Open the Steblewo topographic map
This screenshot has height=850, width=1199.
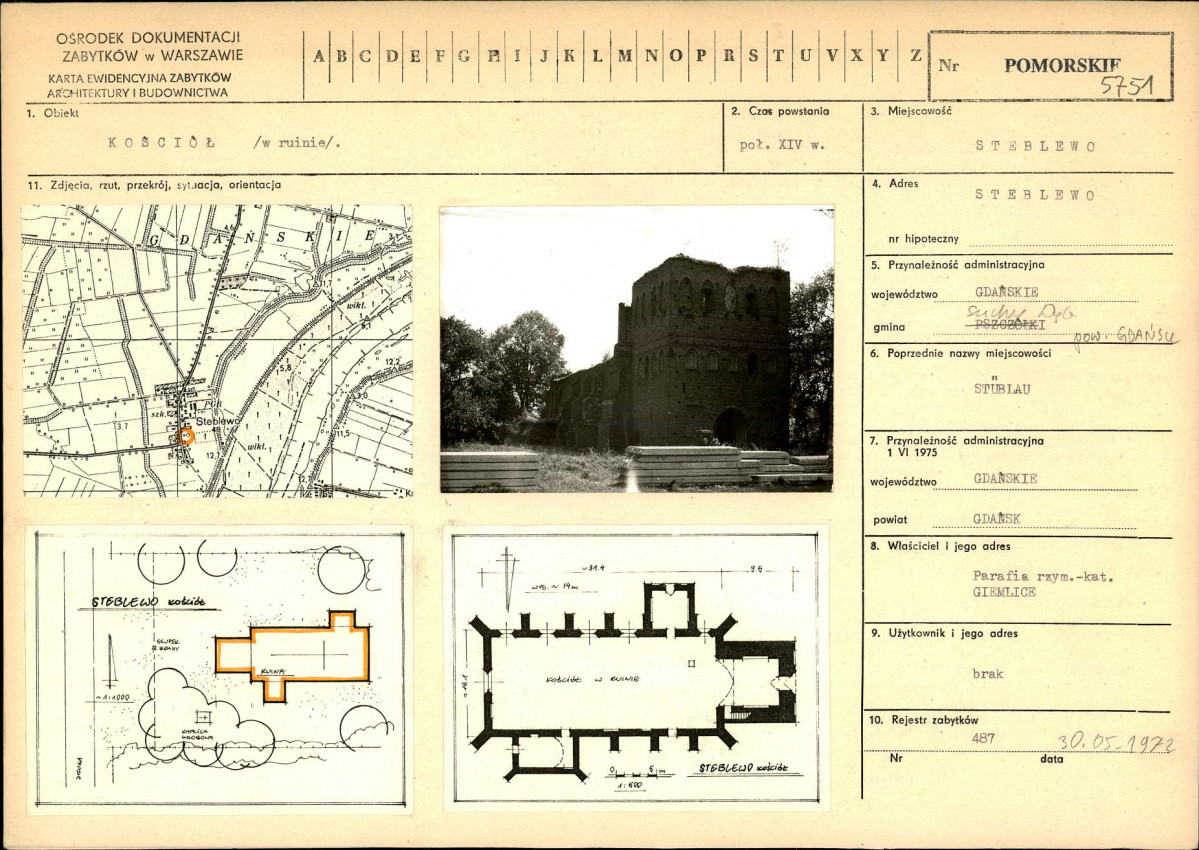tap(217, 351)
